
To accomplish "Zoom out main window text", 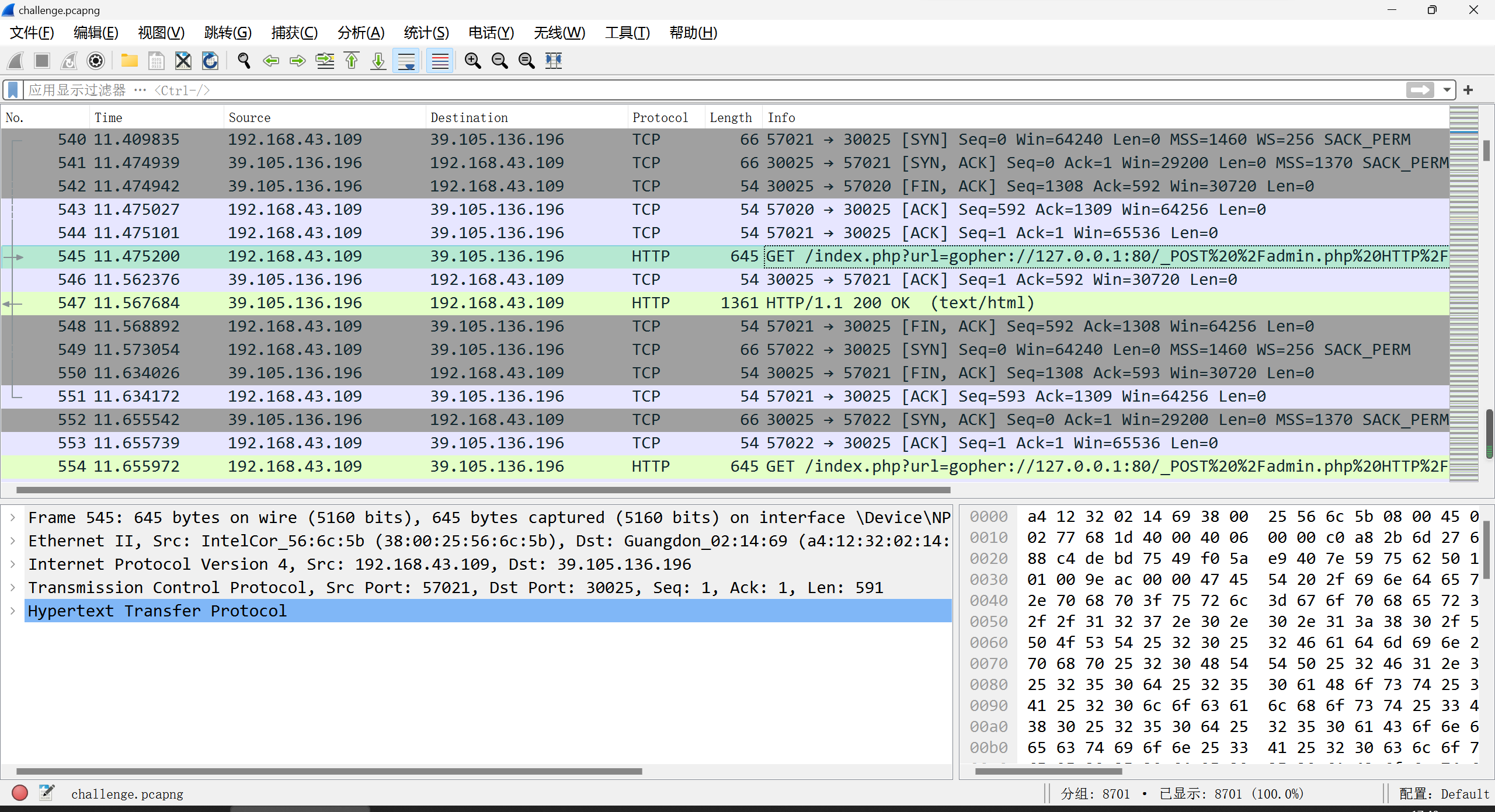I will click(500, 61).
